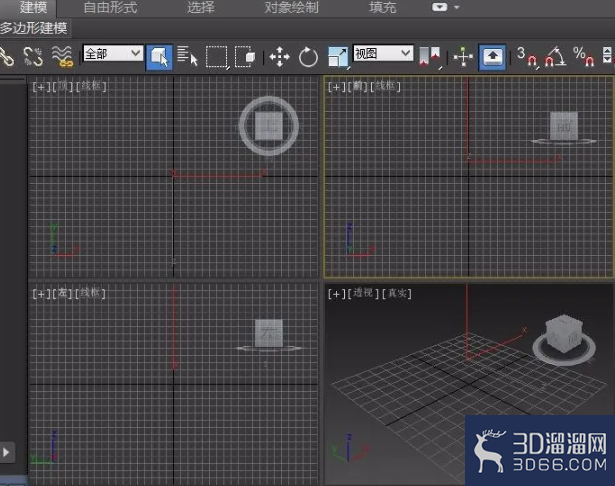
Task: Click the perspective viewport [+] menu
Action: (x=336, y=293)
